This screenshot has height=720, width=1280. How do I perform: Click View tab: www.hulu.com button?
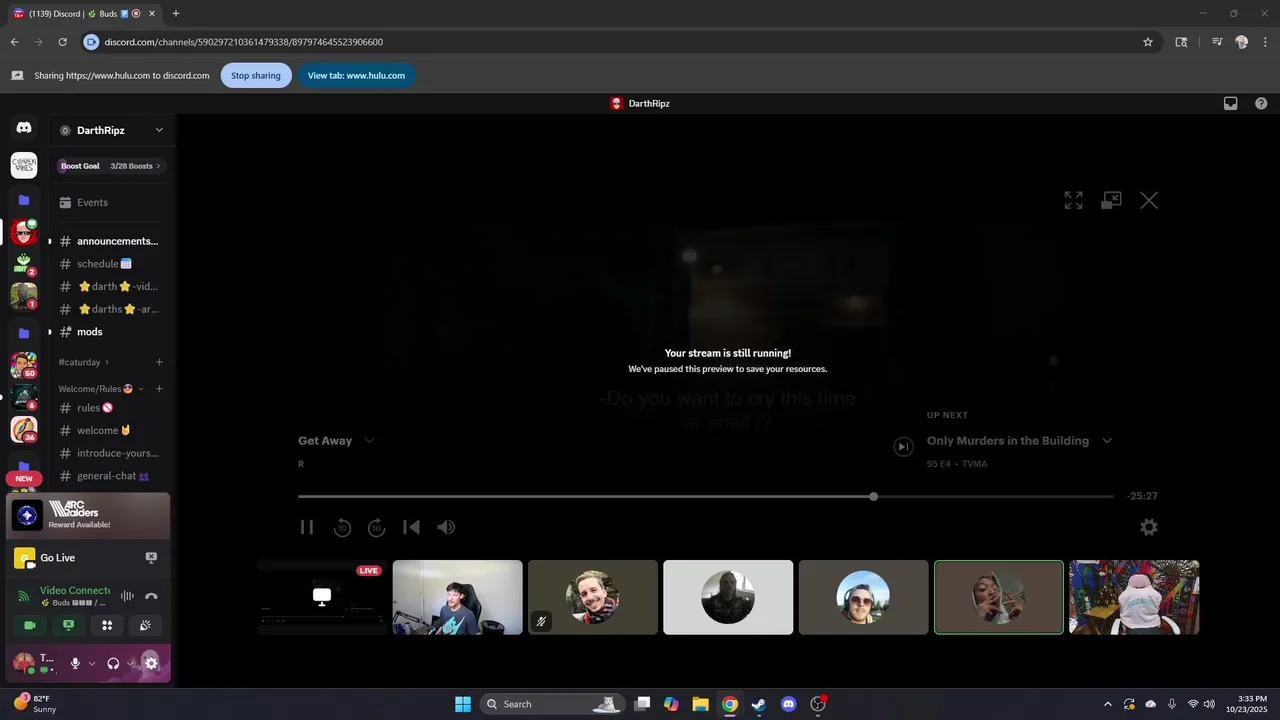coord(356,76)
